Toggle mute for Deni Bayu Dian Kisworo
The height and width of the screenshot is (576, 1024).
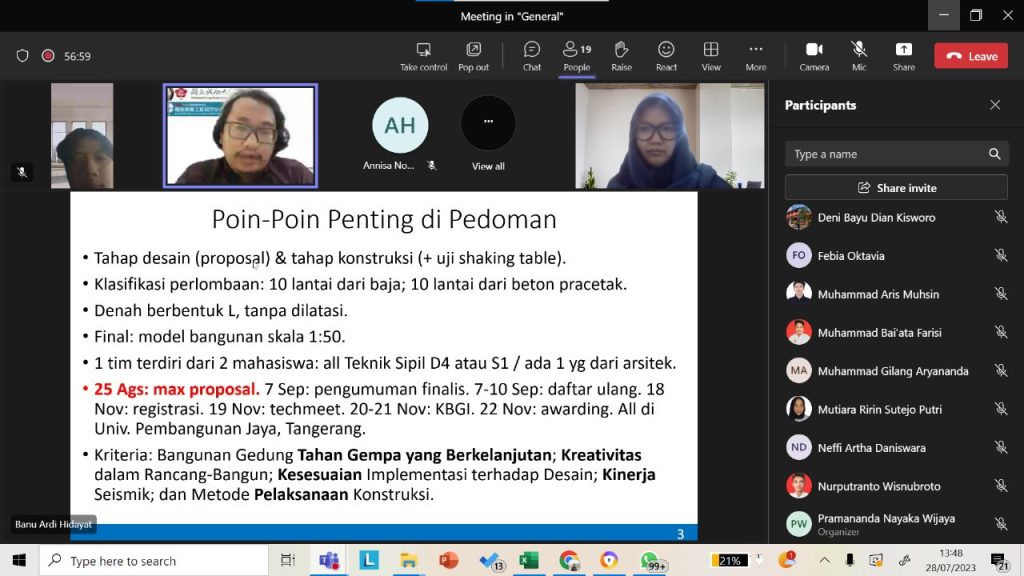(1000, 217)
